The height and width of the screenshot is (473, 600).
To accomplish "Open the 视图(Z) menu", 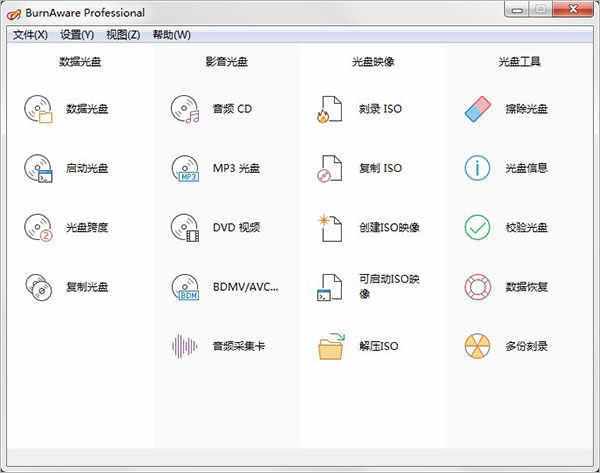I will [123, 35].
